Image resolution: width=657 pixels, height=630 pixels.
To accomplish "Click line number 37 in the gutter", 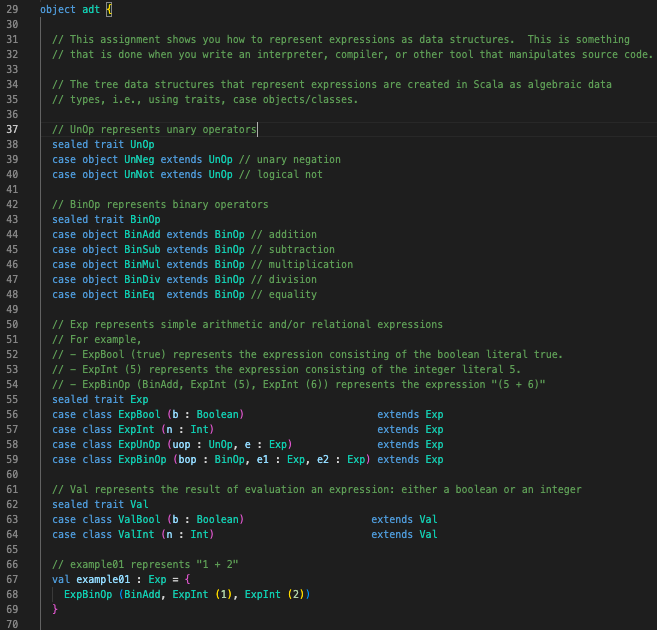I will (12, 129).
